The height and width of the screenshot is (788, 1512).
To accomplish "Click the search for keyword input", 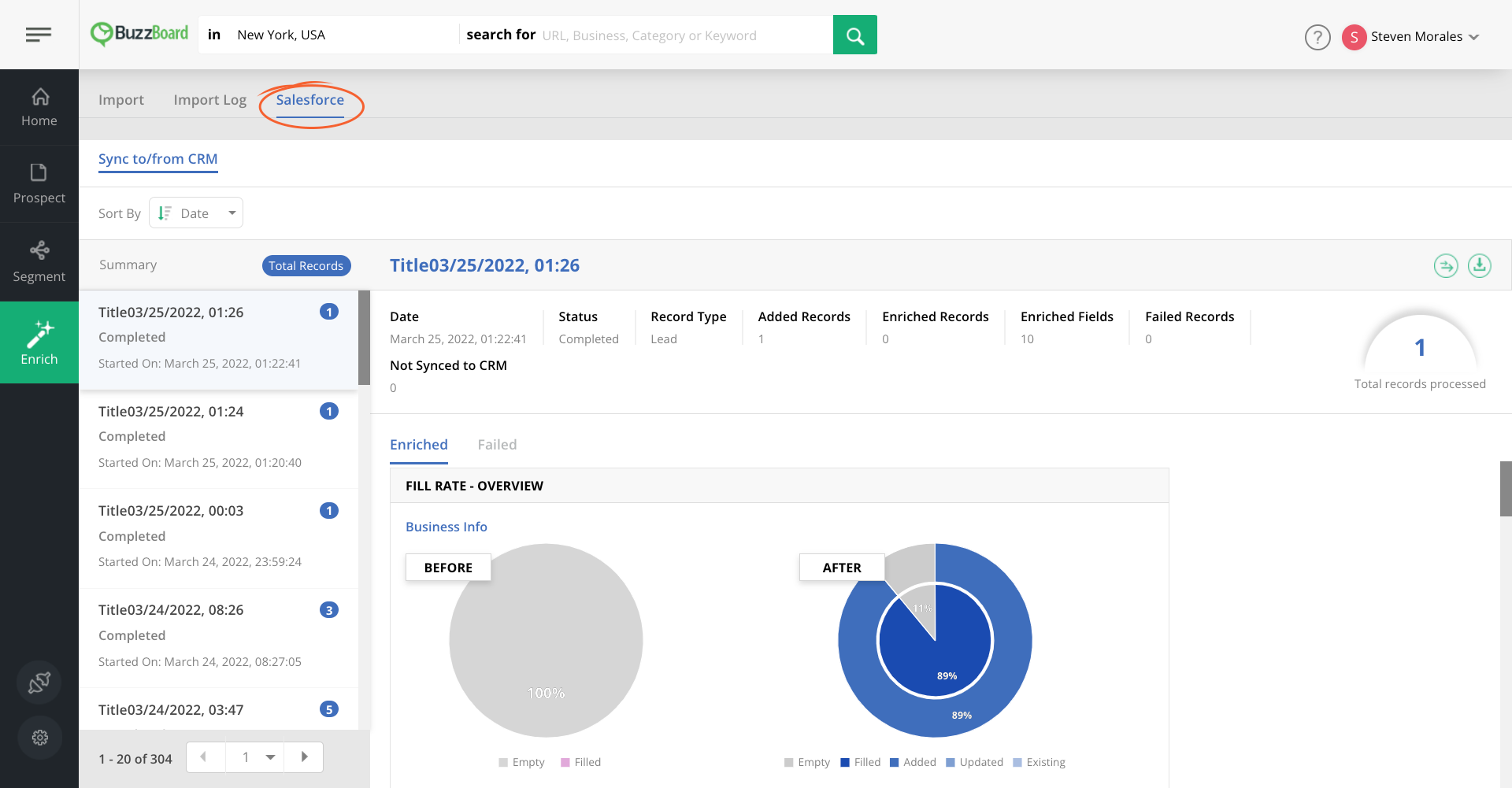I will [x=684, y=35].
